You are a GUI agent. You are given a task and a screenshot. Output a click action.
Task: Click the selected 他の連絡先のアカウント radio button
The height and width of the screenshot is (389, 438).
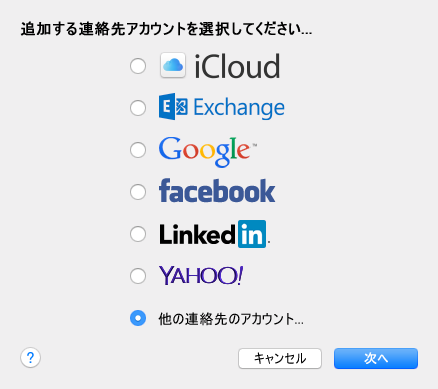[x=138, y=318]
